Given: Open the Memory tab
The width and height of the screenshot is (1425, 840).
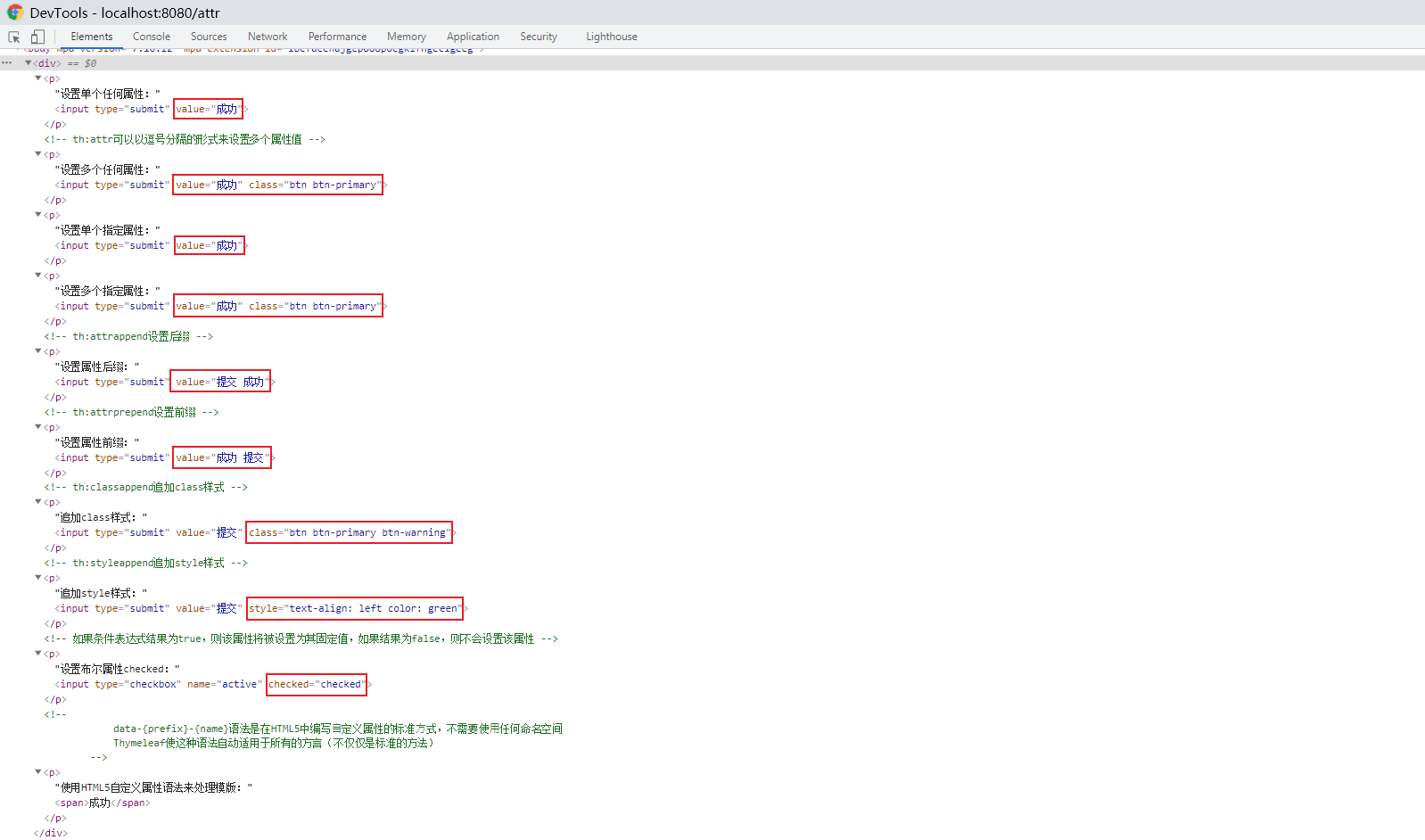Looking at the screenshot, I should click(407, 37).
